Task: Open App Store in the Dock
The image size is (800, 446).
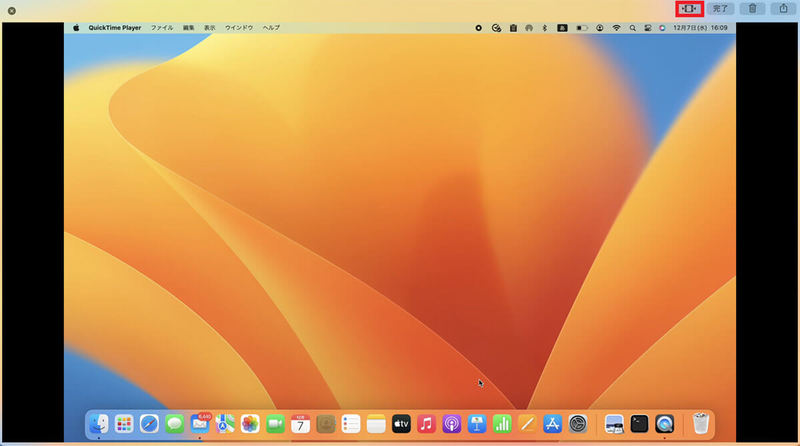Action: [553, 424]
